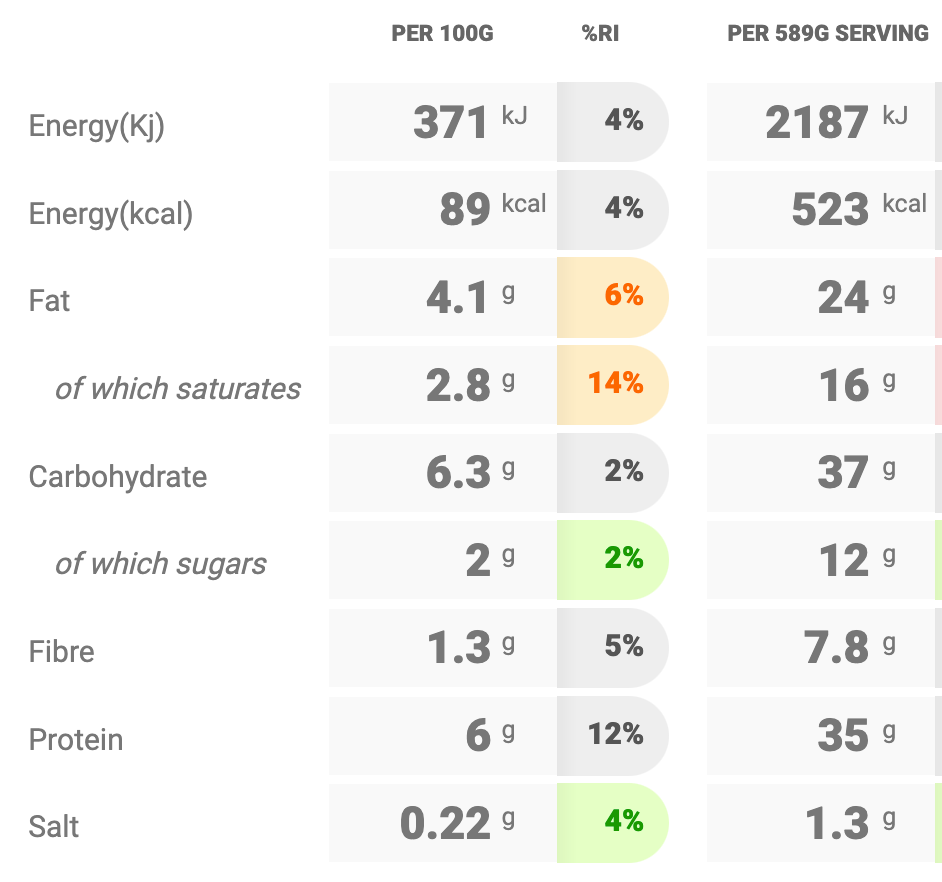Click the 7.8 g fibre serving value
Image resolution: width=942 pixels, height=882 pixels.
point(836,648)
